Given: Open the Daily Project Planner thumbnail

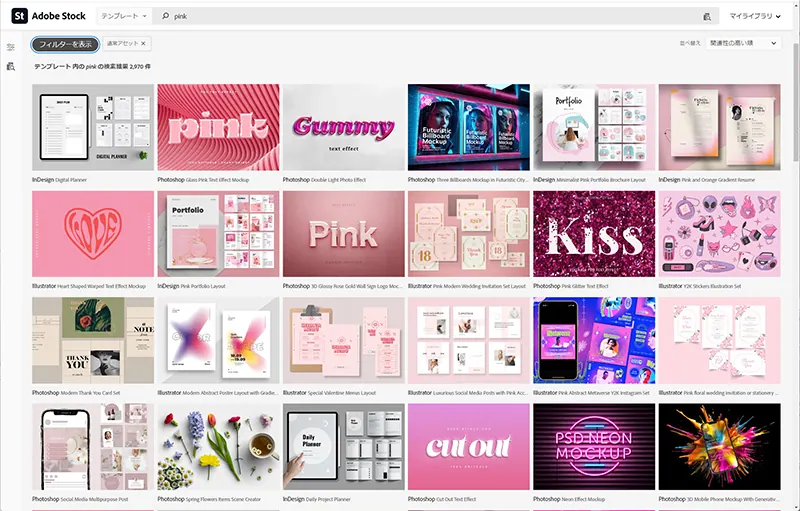Looking at the screenshot, I should click(343, 447).
